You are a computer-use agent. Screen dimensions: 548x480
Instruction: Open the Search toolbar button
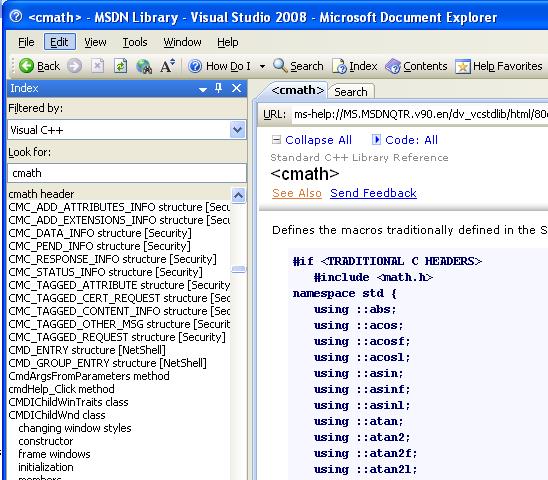click(x=298, y=66)
